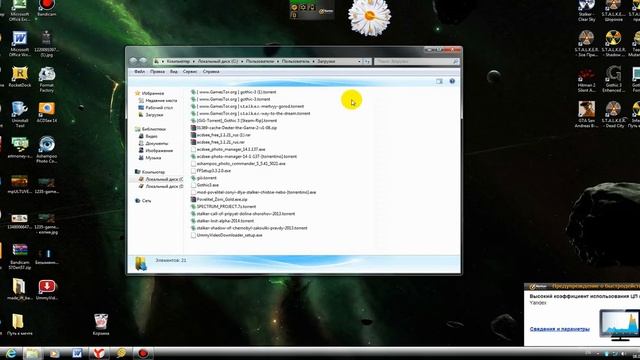Open the Сервис menu

(190, 71)
